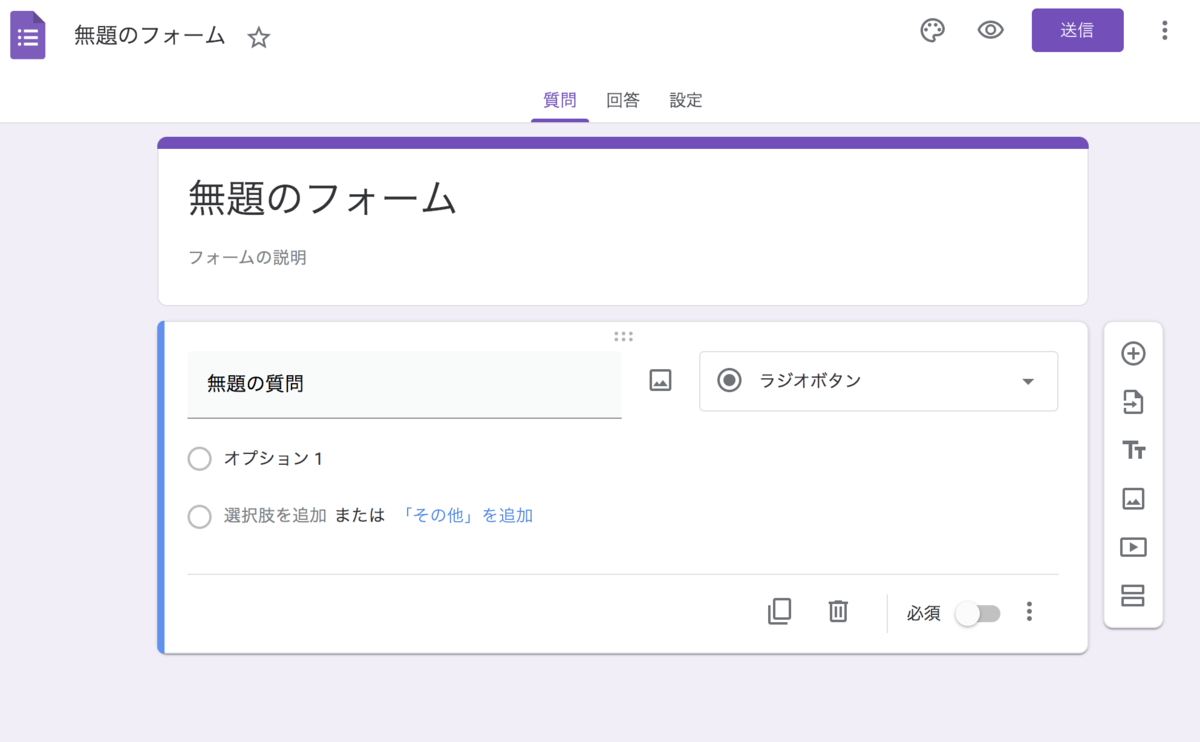Add a video using the sidebar icon

coord(1133,546)
